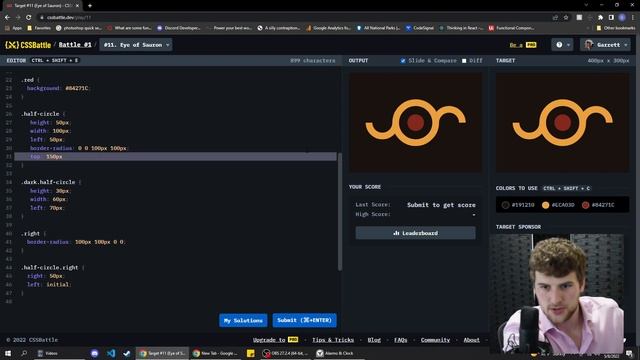The width and height of the screenshot is (640, 360).
Task: Open the Blog footer link
Action: (374, 340)
